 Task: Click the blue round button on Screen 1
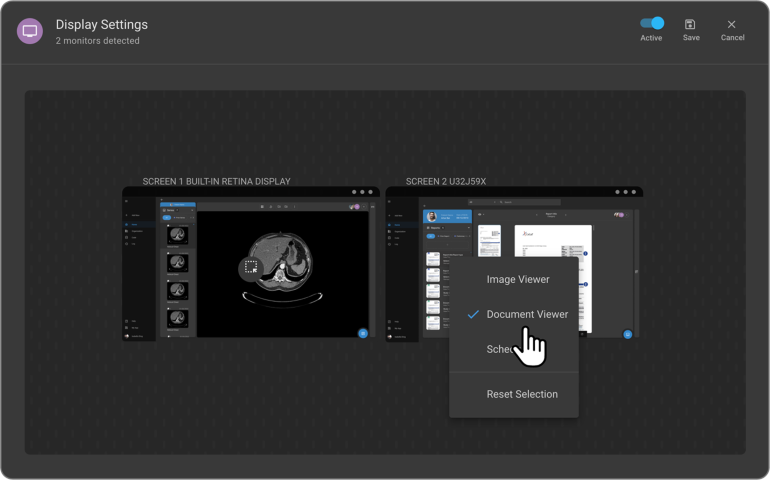363,333
